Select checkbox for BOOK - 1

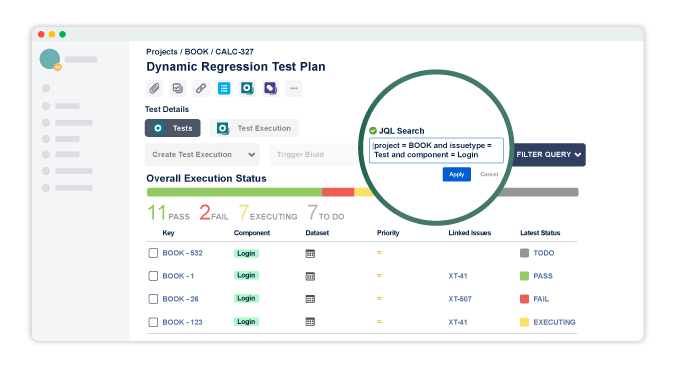point(153,276)
